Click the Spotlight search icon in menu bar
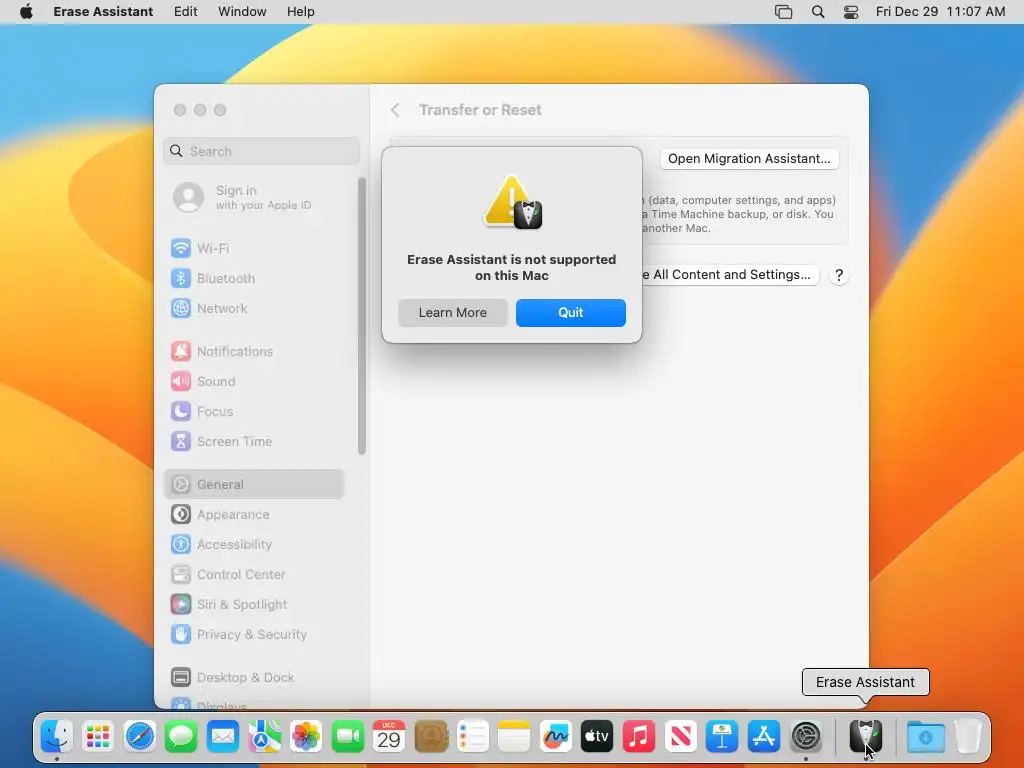1024x768 pixels. (818, 12)
